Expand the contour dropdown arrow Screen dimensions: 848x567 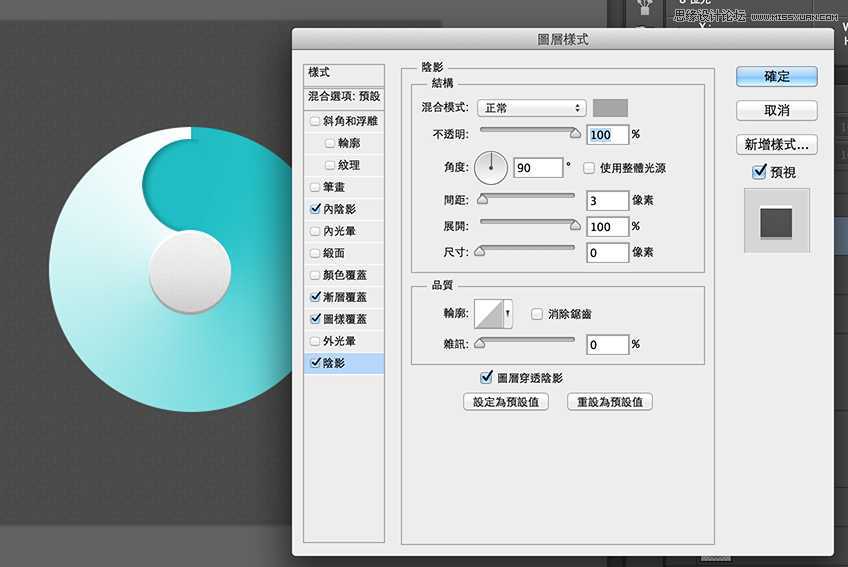click(509, 314)
